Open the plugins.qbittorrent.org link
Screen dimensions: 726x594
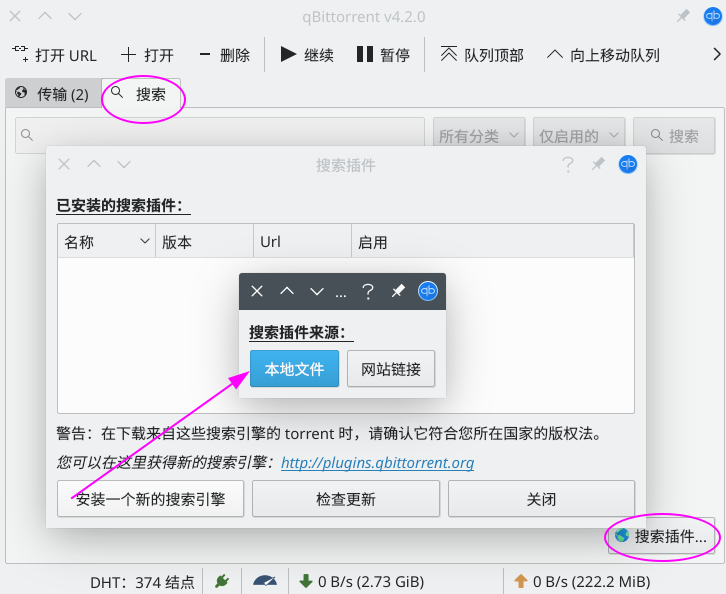click(x=377, y=463)
